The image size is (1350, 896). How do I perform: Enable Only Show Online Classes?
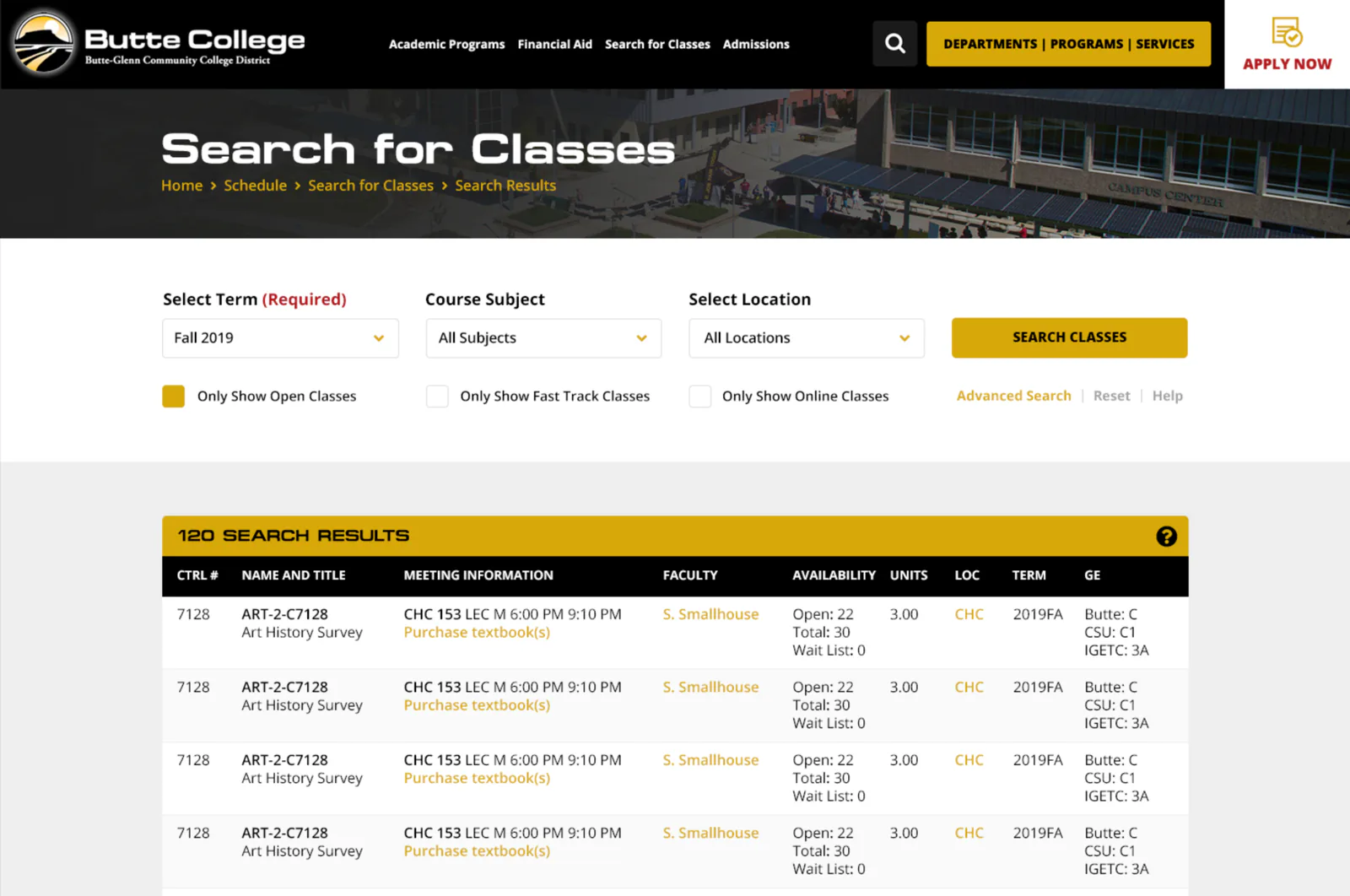[700, 397]
